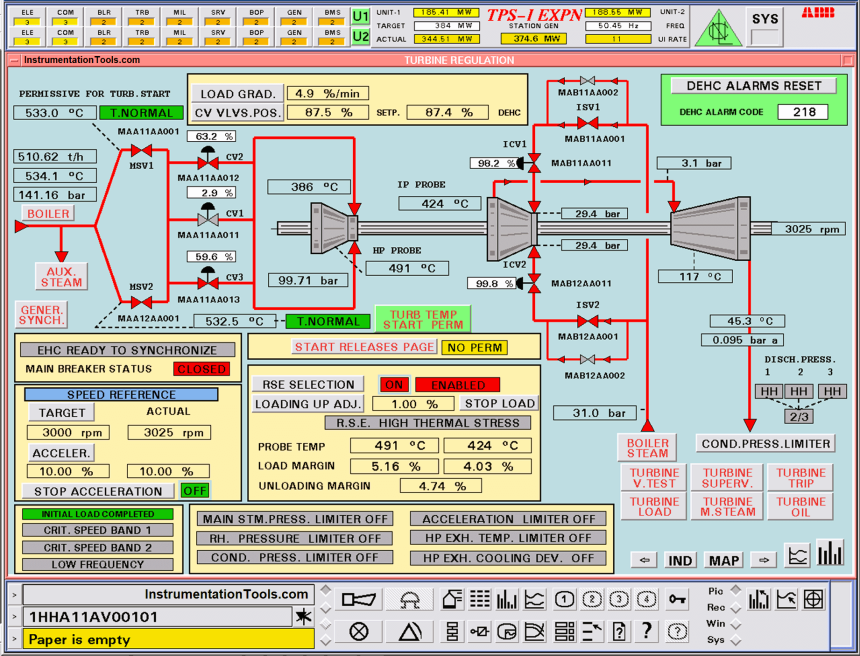
Task: Click the LOADING UP ADJ. 1.00 % field
Action: (413, 404)
